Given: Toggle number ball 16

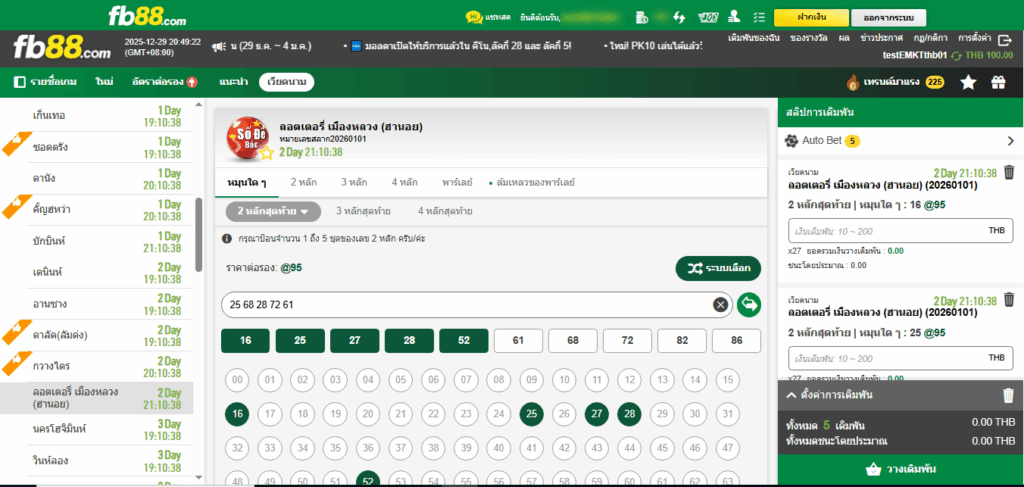Looking at the screenshot, I should (237, 414).
